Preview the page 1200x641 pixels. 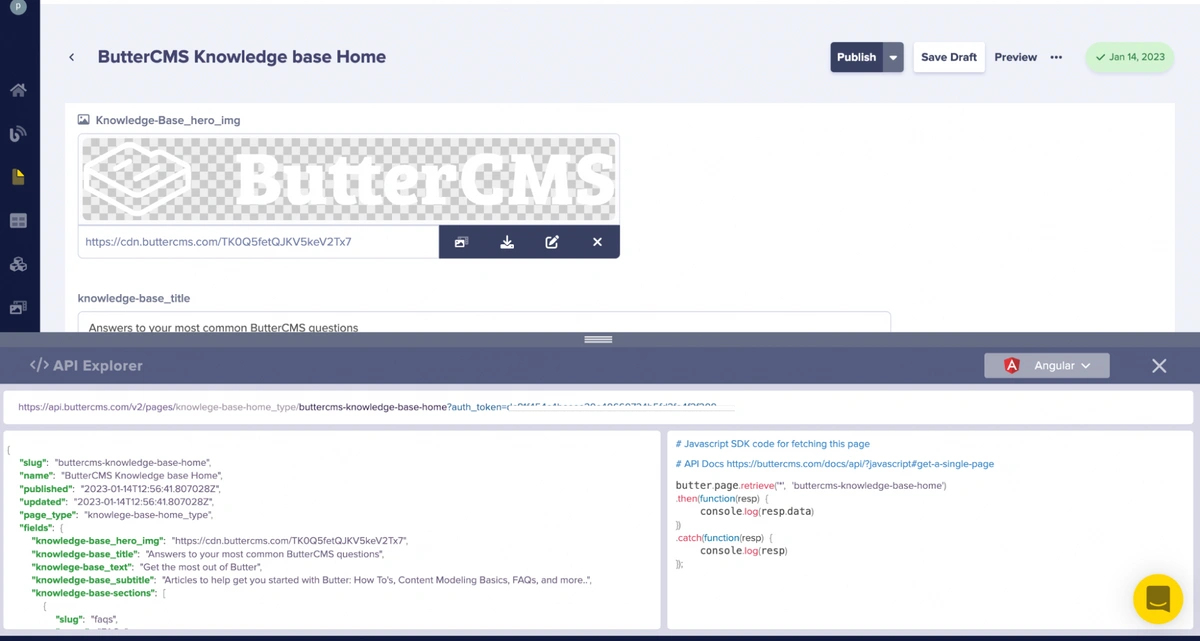click(x=1015, y=58)
